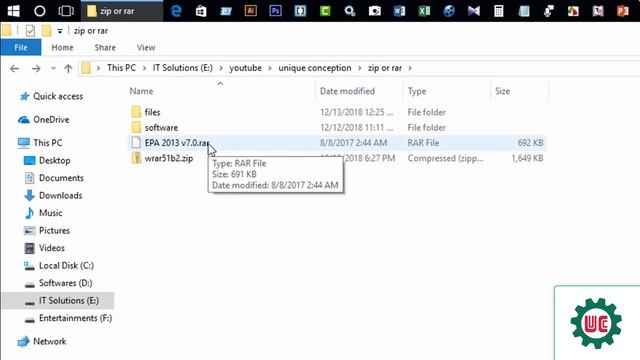
Task: Select the EPA 2013 v7.0.rar file
Action: 177,143
